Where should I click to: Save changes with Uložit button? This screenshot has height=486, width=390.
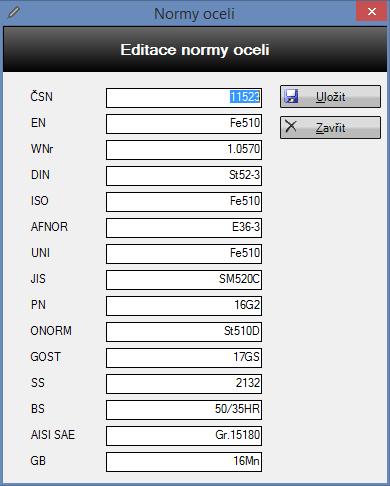click(x=330, y=97)
